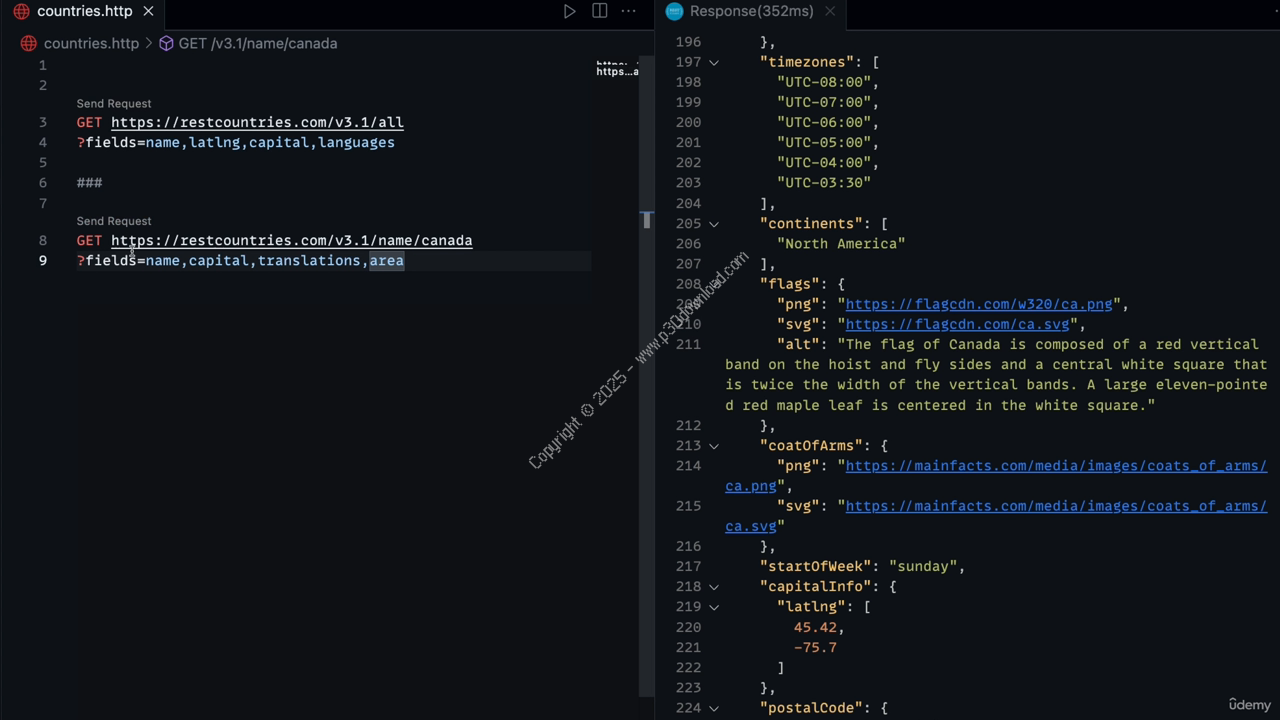Viewport: 1280px width, 720px height.
Task: Collapse the "postalCode" object at line 224
Action: pyautogui.click(x=714, y=708)
